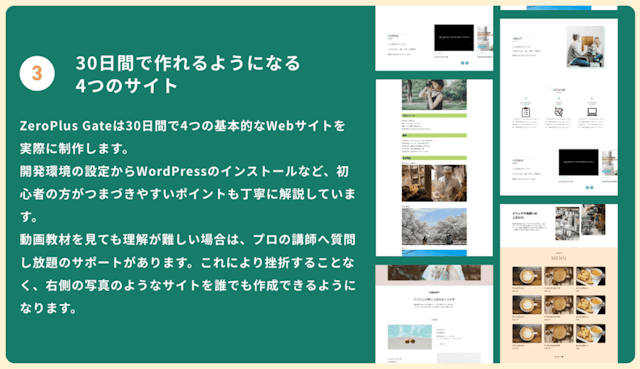This screenshot has height=369, width=640.
Task: Click the text "実際に制作します。"
Action: click(x=74, y=149)
